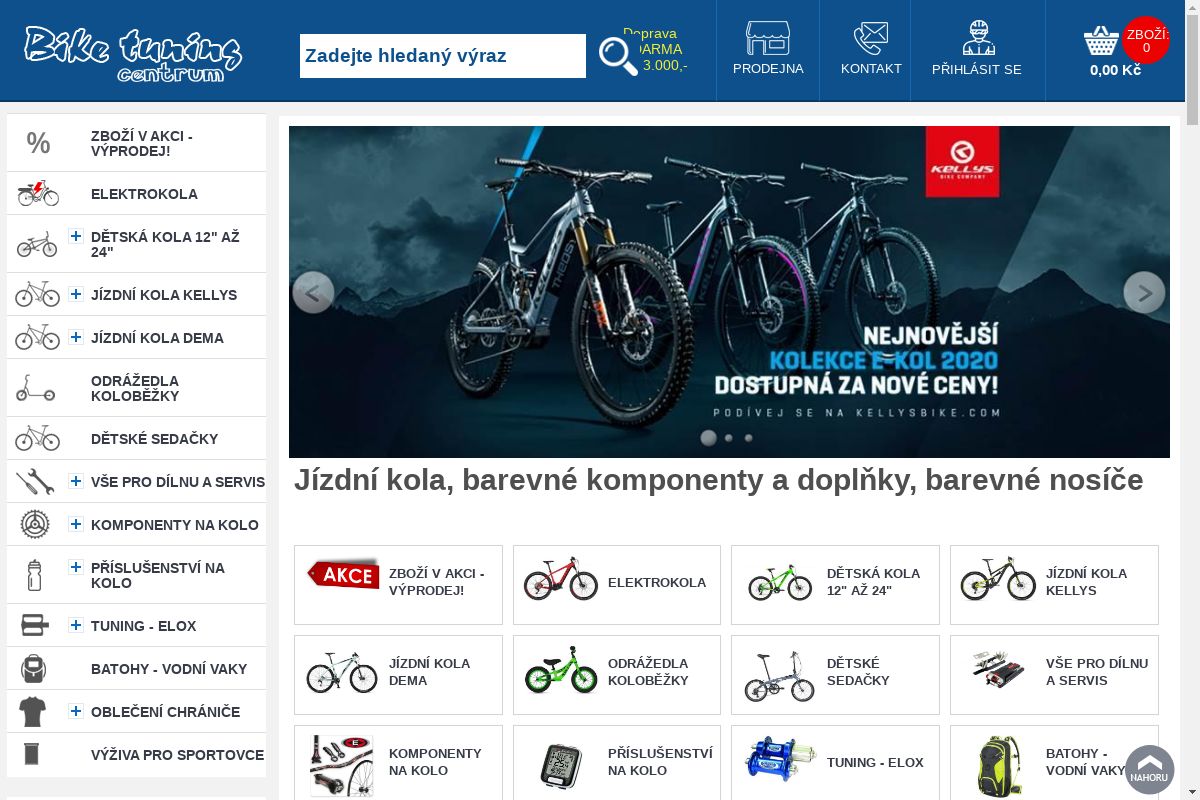Click the PRODEJNA header link
Viewport: 1200px width, 800px height.
click(x=768, y=69)
